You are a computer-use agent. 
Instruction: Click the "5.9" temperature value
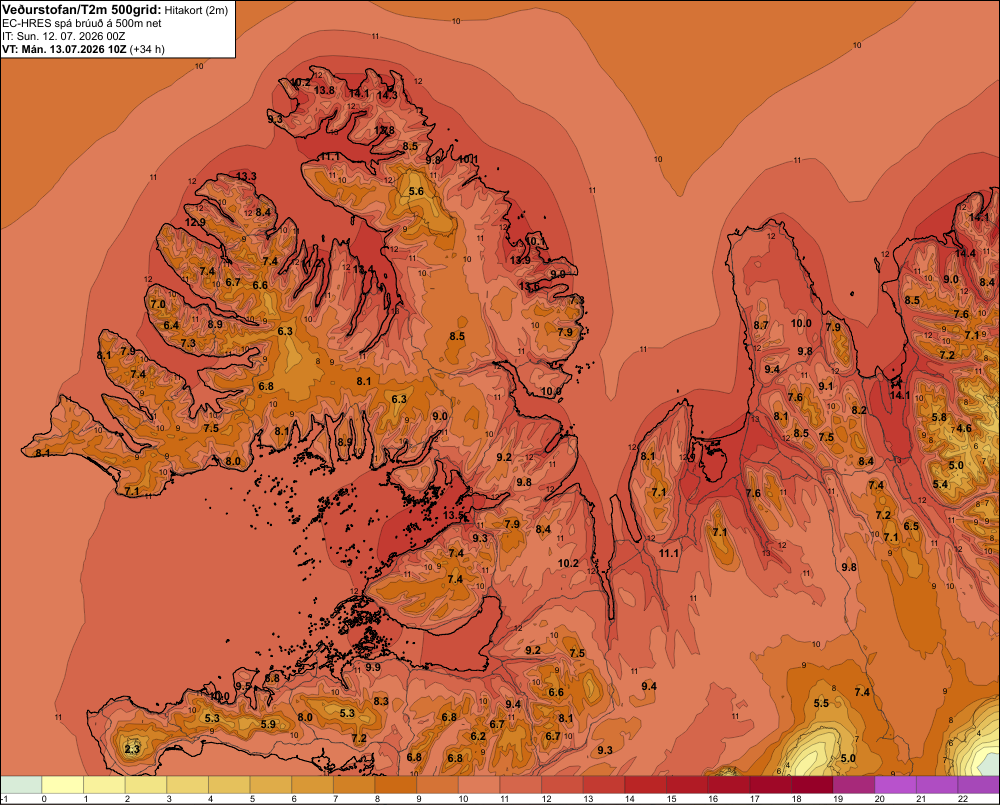(x=268, y=725)
